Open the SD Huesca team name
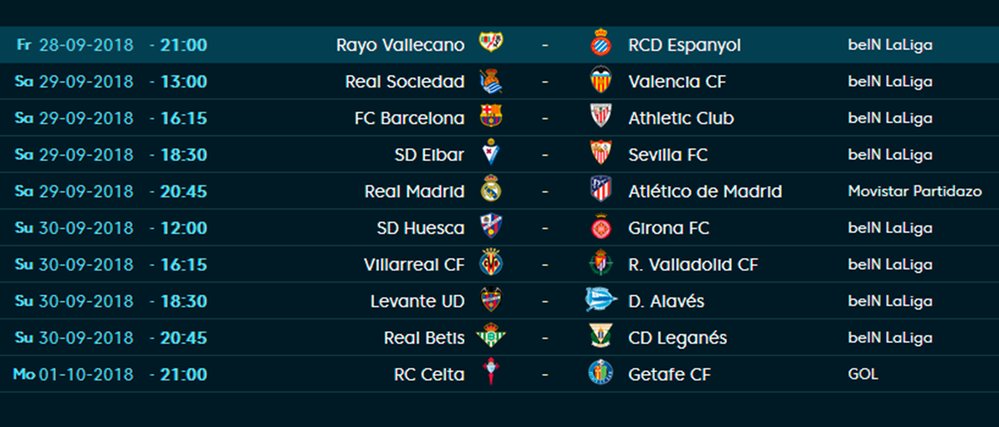The width and height of the screenshot is (999, 427). point(420,228)
